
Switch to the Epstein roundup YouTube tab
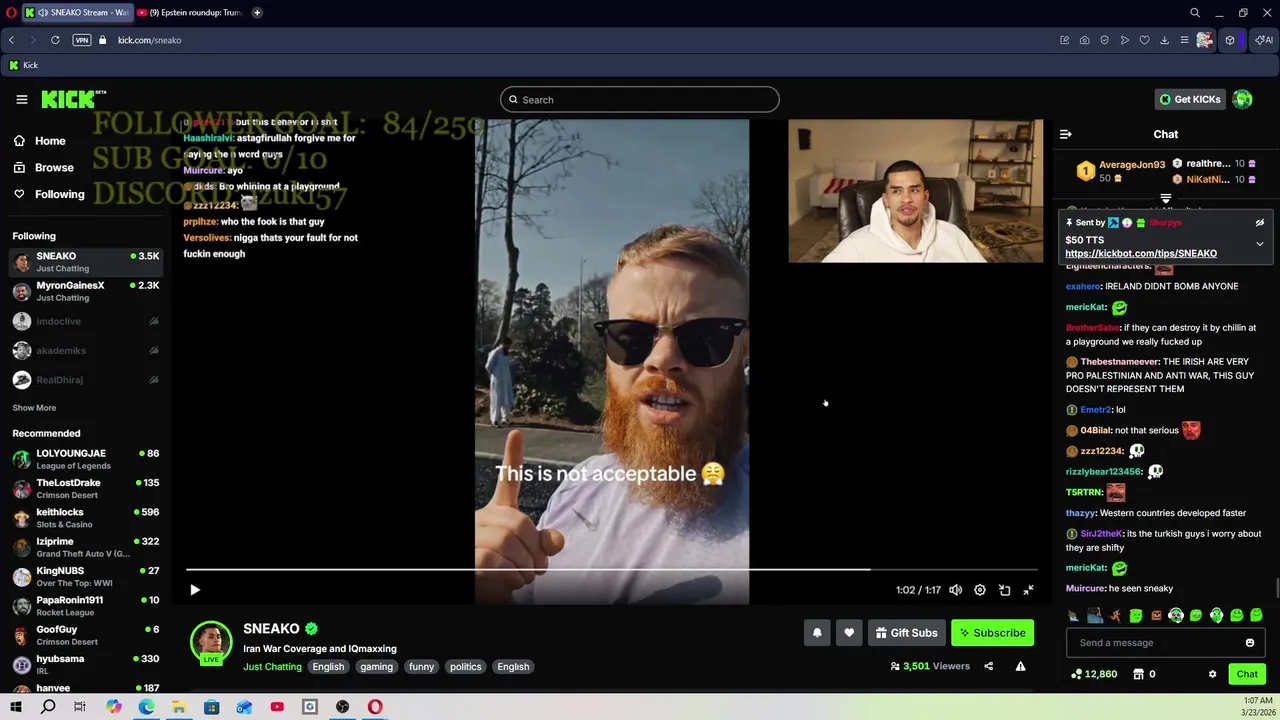(x=189, y=13)
